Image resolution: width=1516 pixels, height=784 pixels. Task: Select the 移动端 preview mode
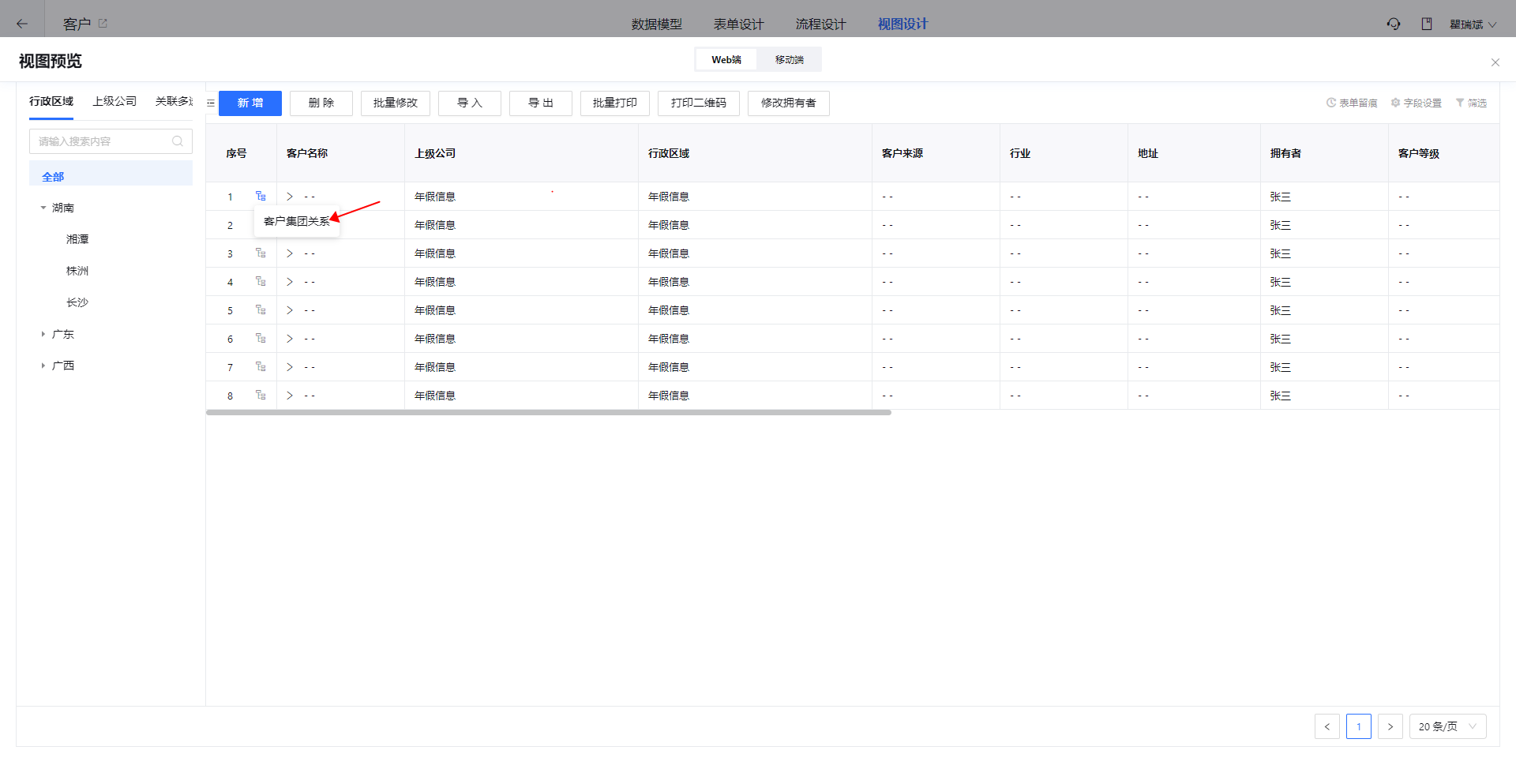pyautogui.click(x=789, y=60)
